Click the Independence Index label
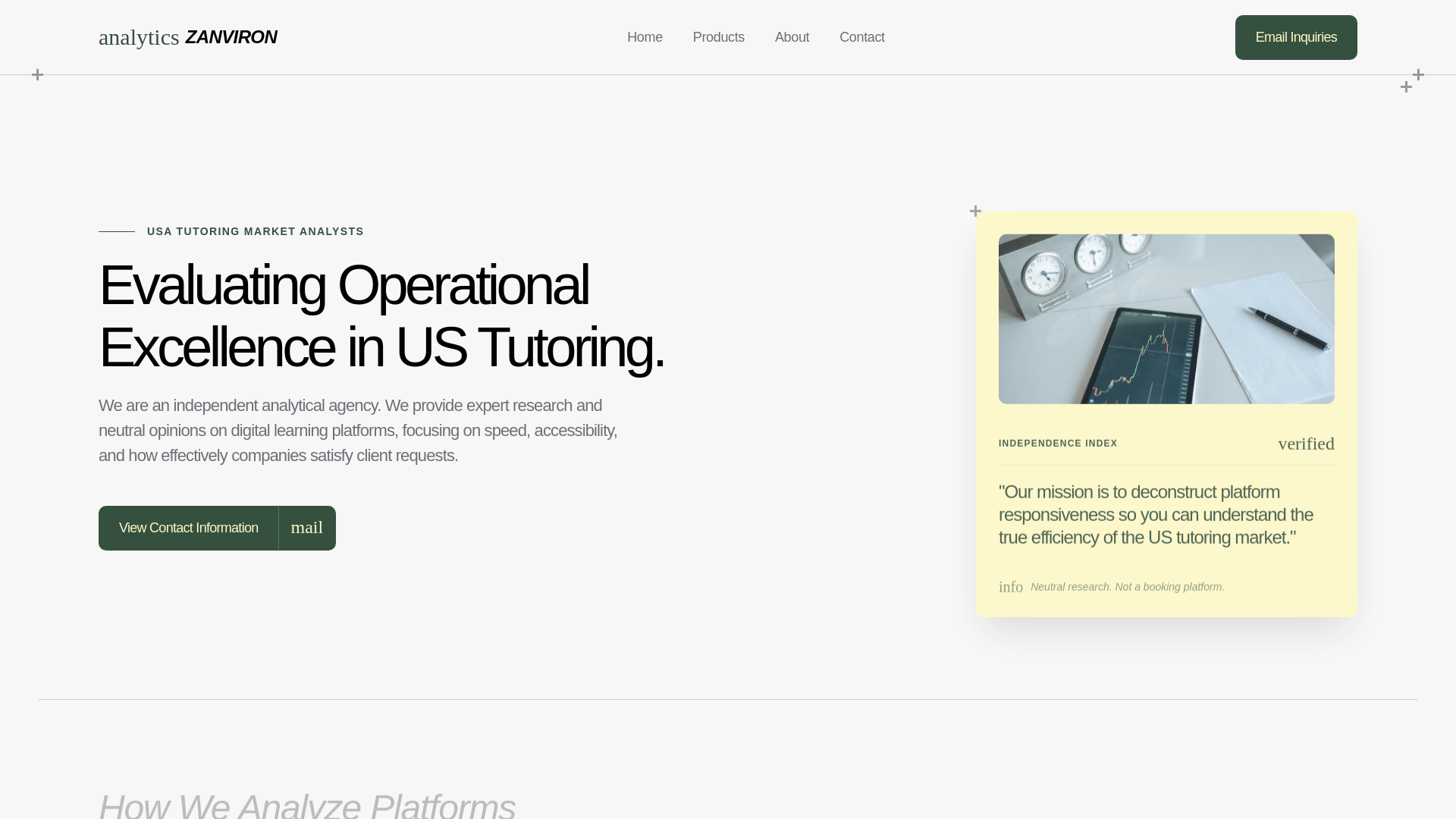This screenshot has height=819, width=1456. click(x=1057, y=444)
